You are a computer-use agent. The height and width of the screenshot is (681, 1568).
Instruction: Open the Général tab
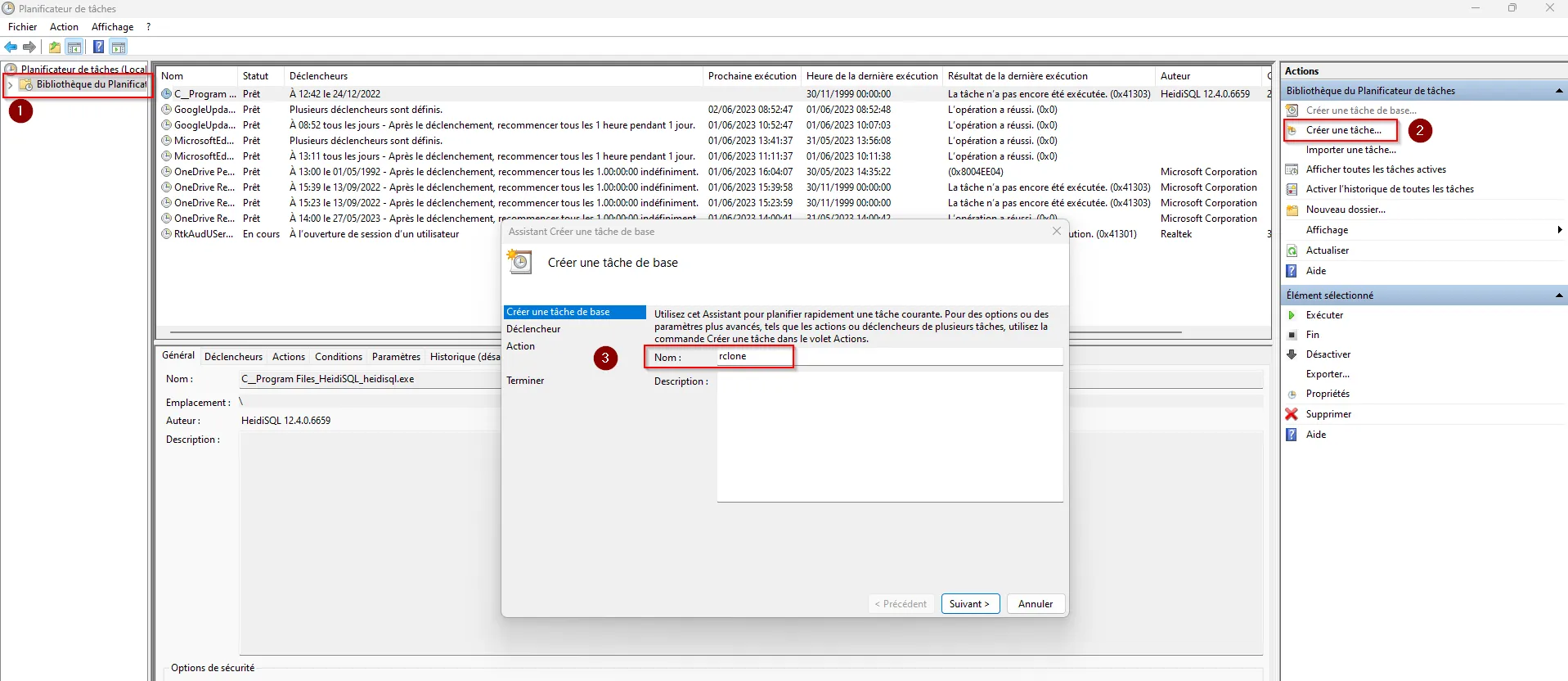point(178,355)
